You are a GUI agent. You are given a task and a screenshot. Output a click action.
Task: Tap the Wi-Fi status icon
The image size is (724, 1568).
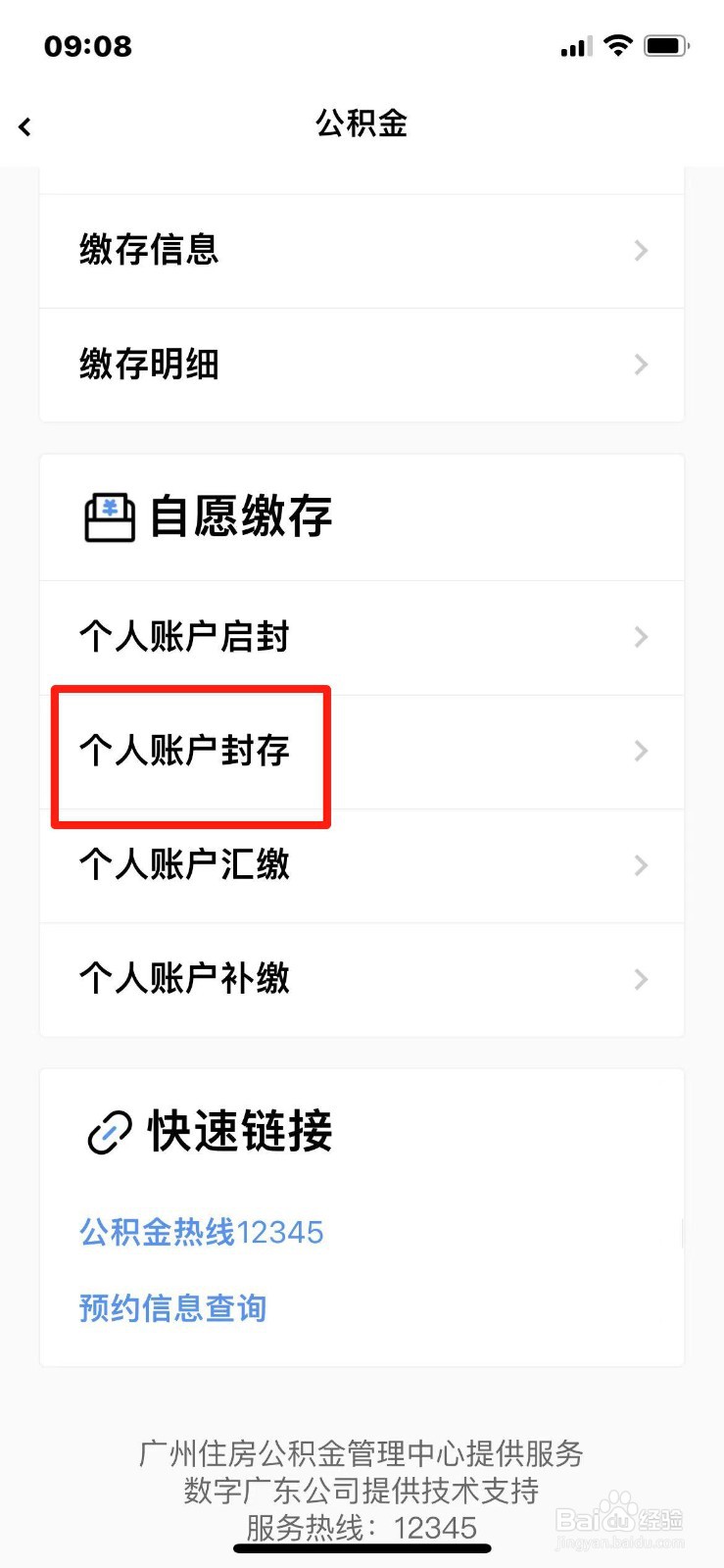tap(618, 45)
